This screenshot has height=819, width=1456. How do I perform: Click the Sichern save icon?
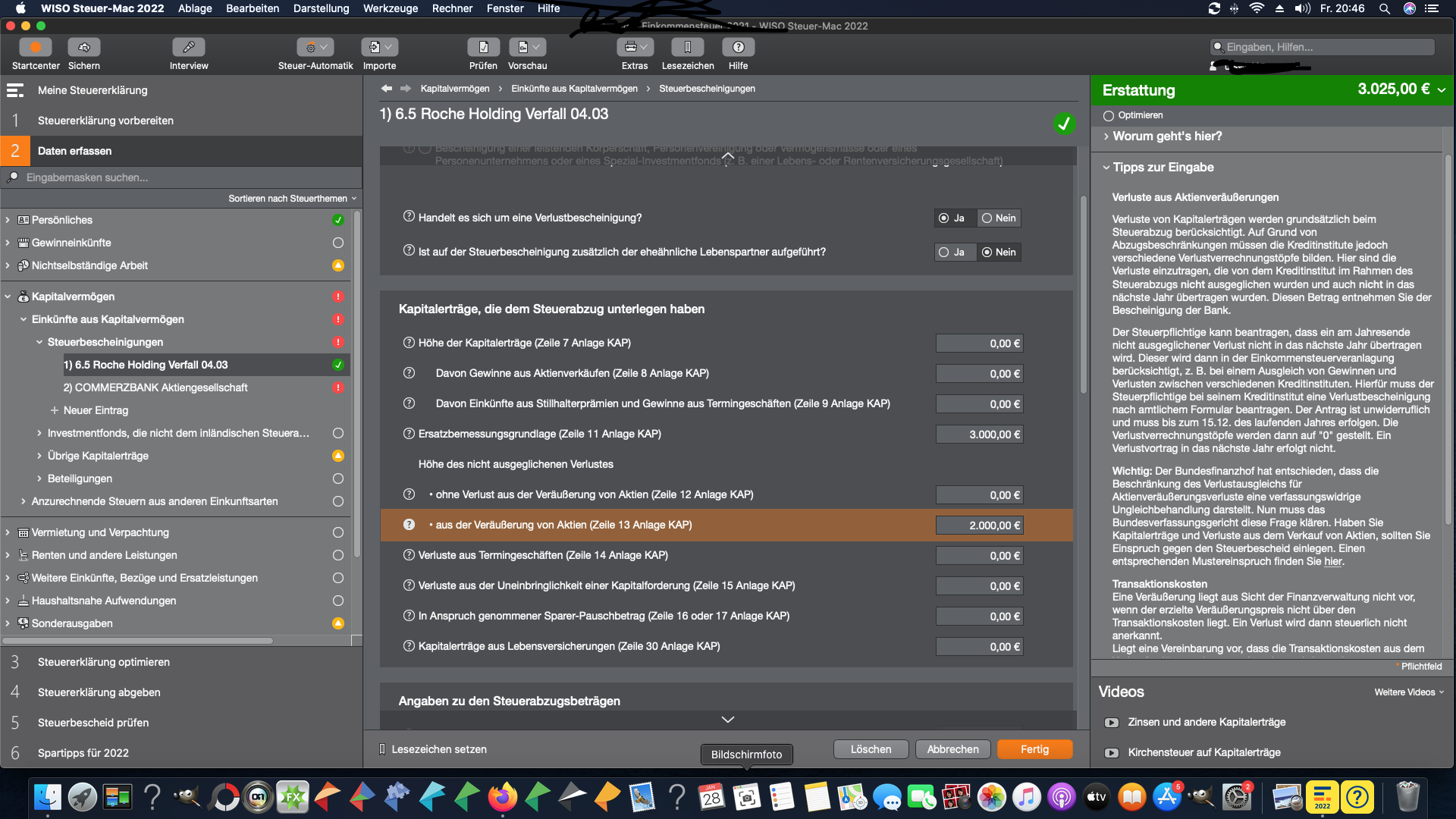(83, 48)
